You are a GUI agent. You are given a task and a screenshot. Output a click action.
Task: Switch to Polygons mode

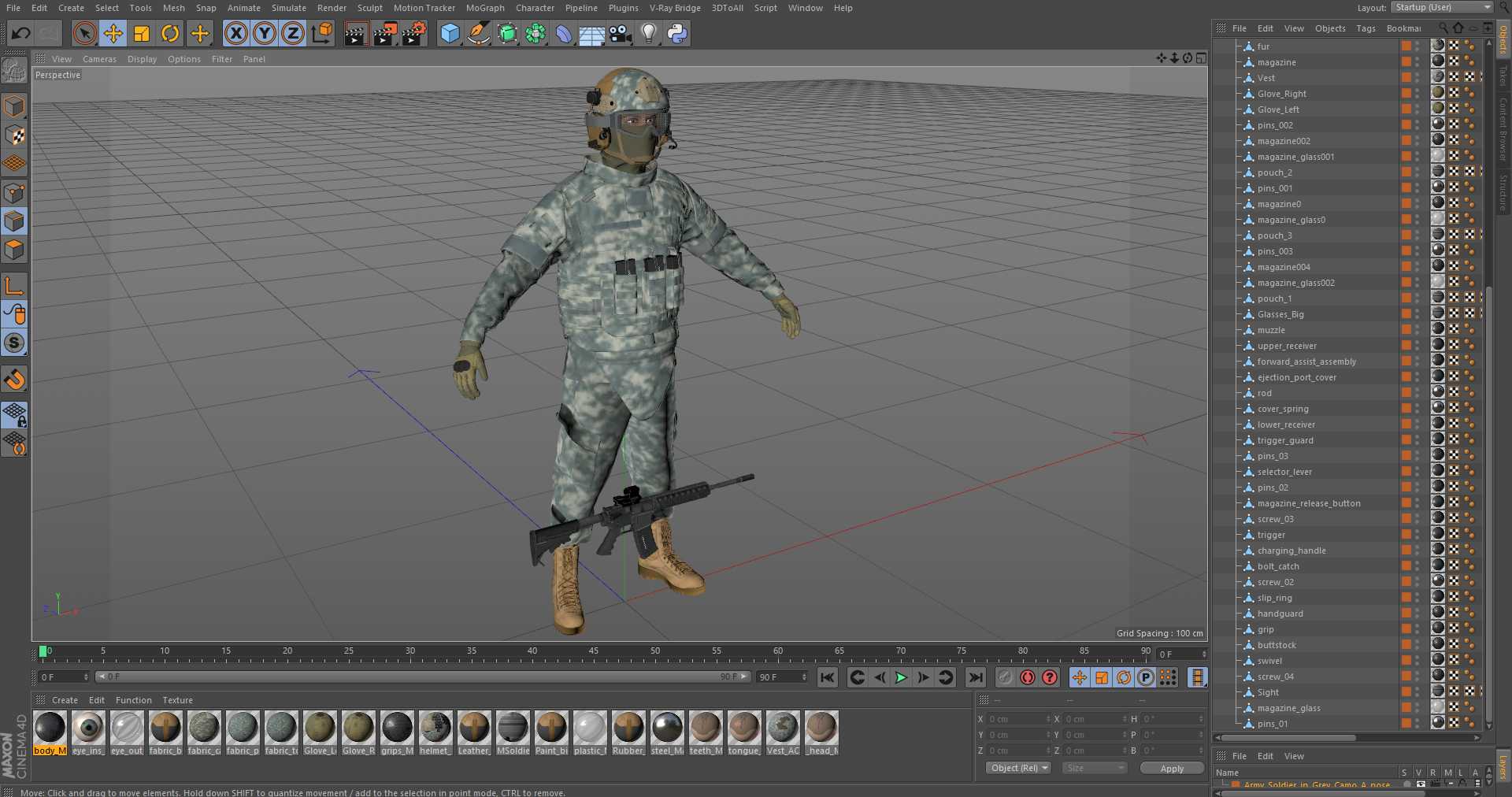(14, 250)
